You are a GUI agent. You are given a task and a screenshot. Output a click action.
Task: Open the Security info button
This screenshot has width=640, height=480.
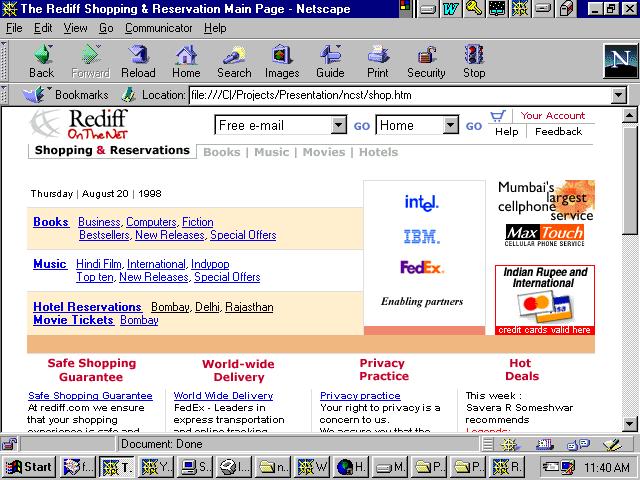click(426, 61)
